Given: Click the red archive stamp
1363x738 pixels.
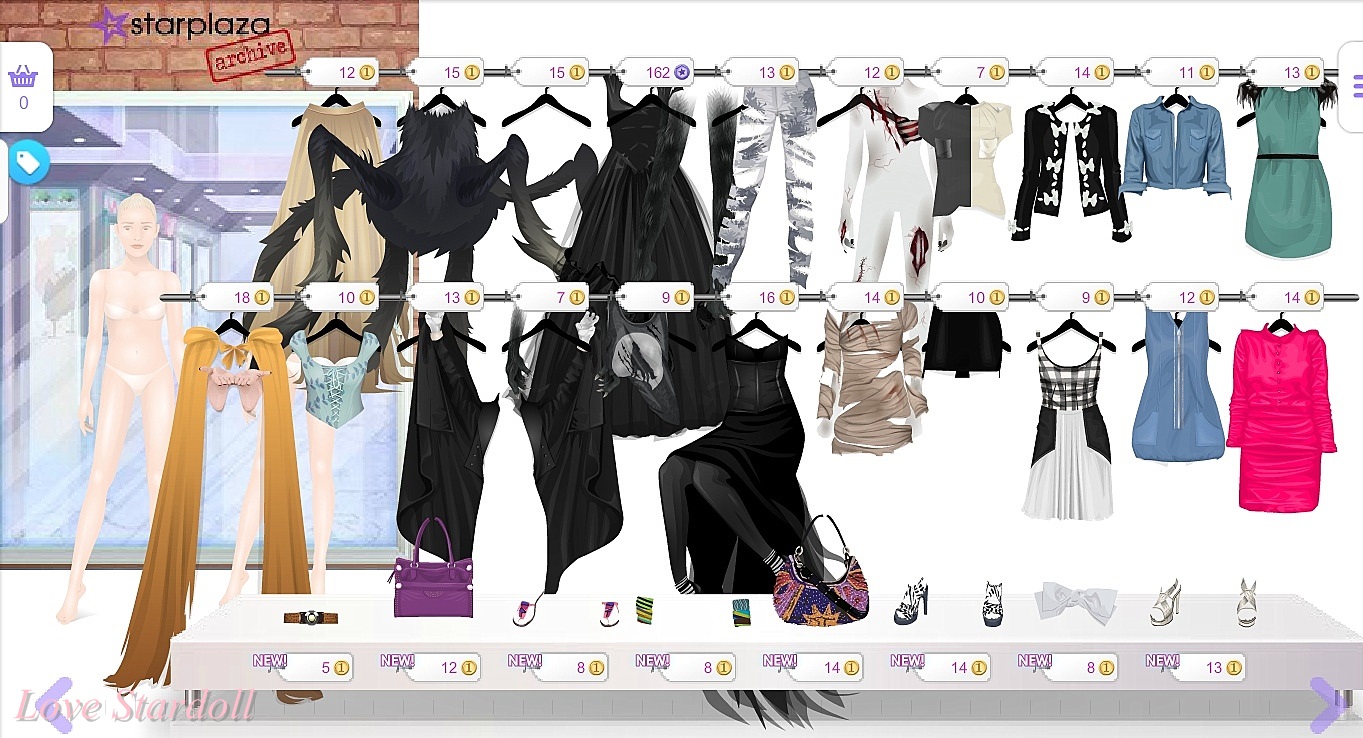Looking at the screenshot, I should [251, 55].
